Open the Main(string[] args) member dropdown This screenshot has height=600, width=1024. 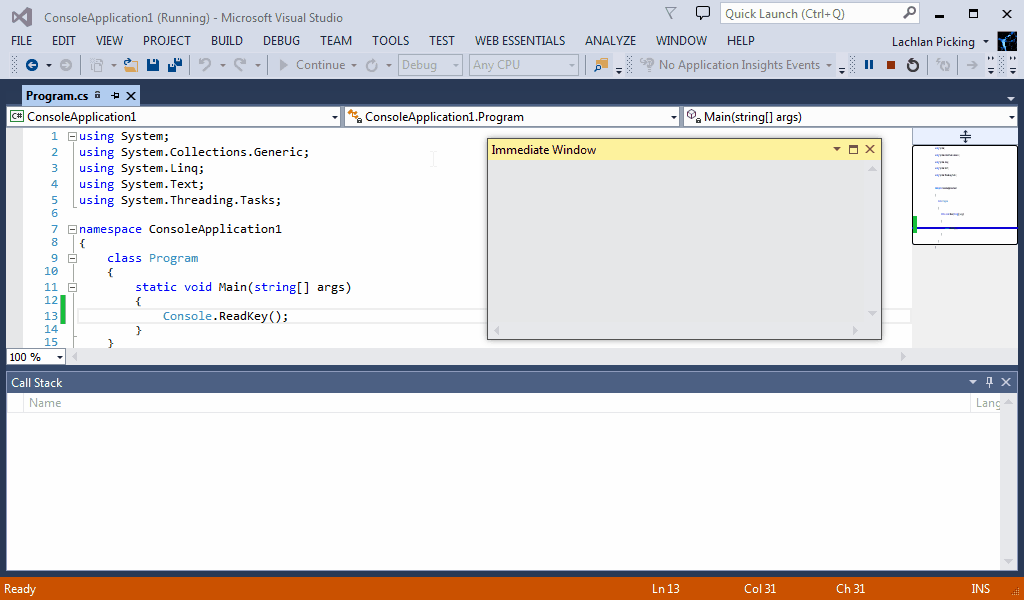point(1012,118)
